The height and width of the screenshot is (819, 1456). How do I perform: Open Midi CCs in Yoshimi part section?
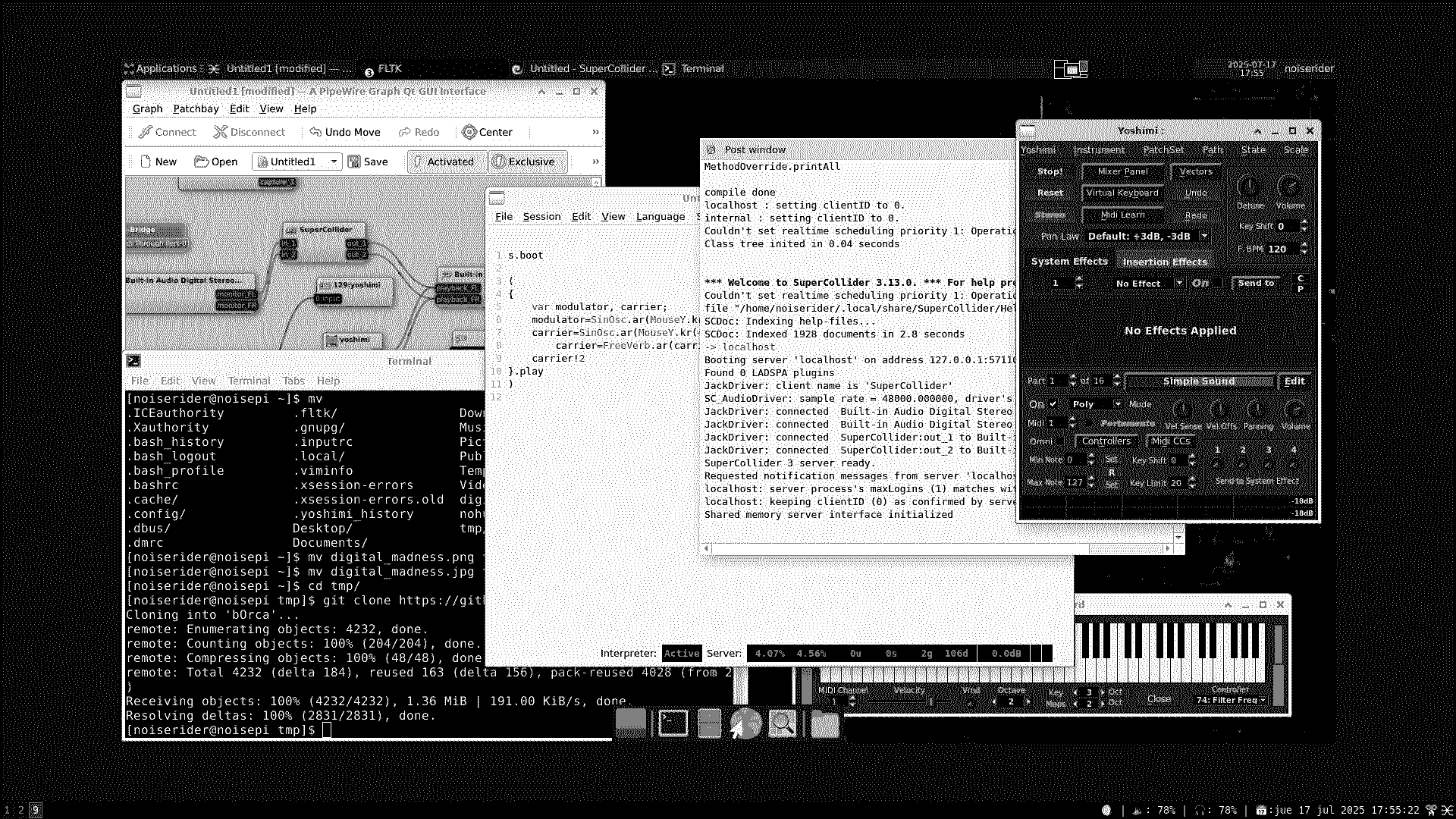click(x=1170, y=441)
